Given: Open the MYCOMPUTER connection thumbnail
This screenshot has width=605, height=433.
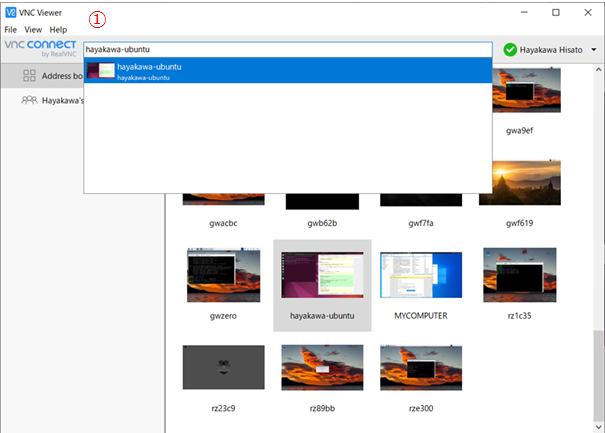Looking at the screenshot, I should [420, 275].
